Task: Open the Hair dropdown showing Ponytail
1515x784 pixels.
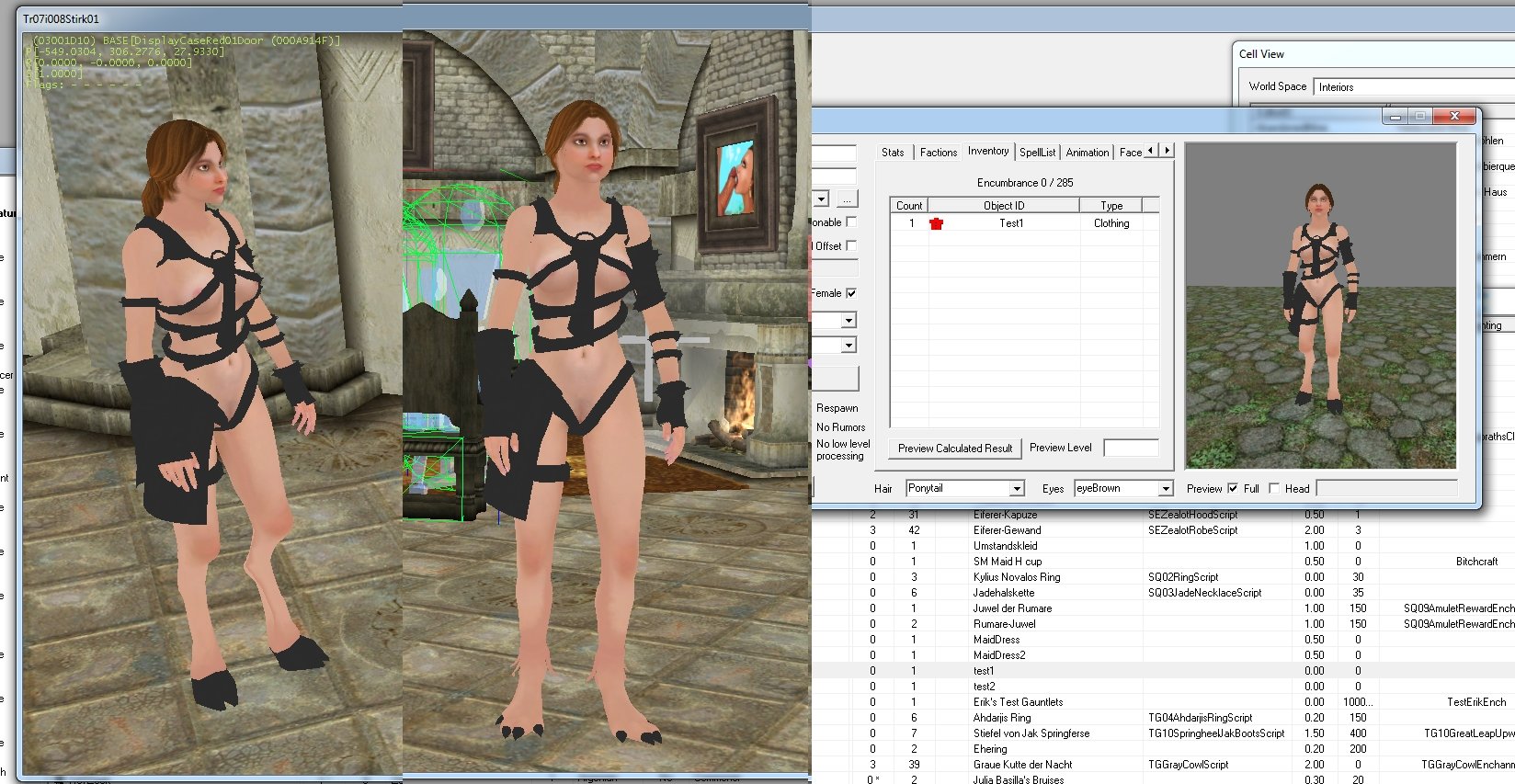Action: [x=1017, y=488]
